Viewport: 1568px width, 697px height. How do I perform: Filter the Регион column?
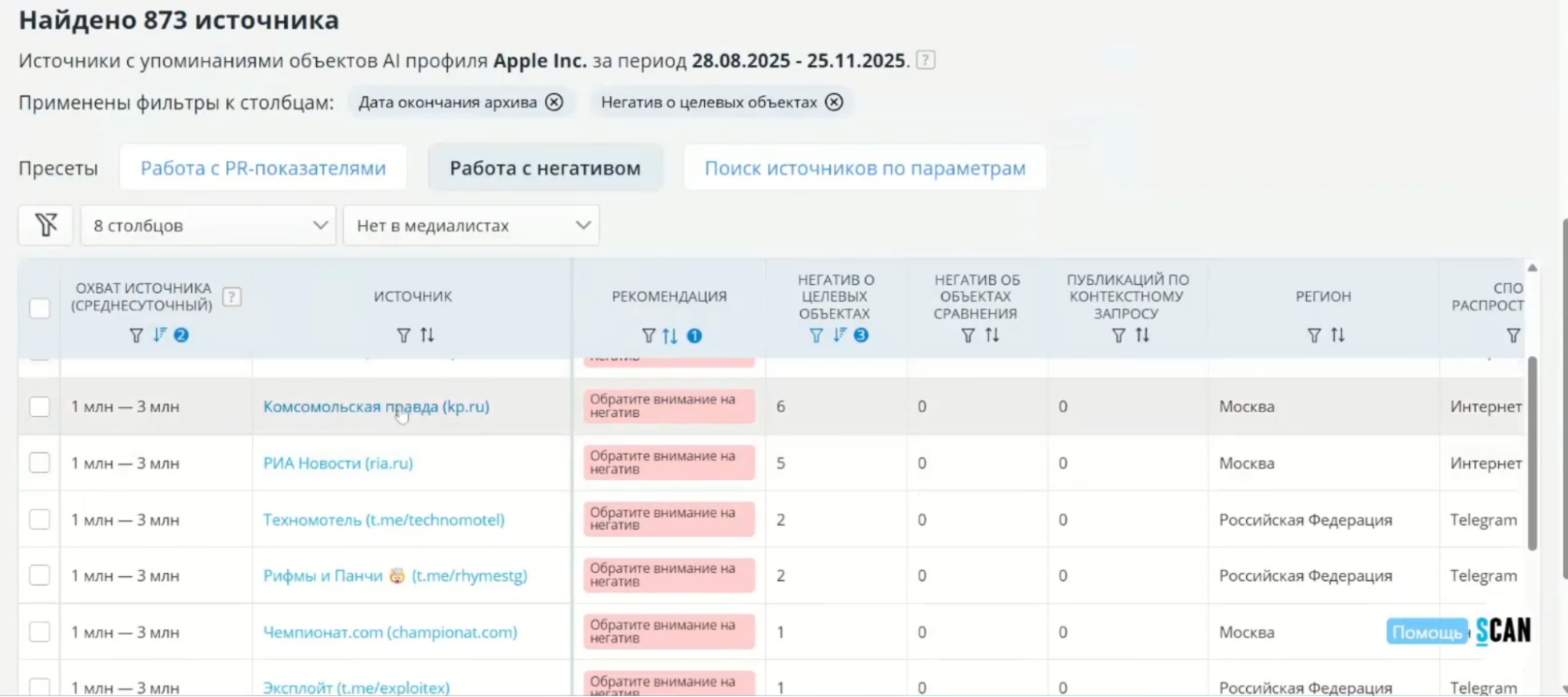(x=1315, y=336)
